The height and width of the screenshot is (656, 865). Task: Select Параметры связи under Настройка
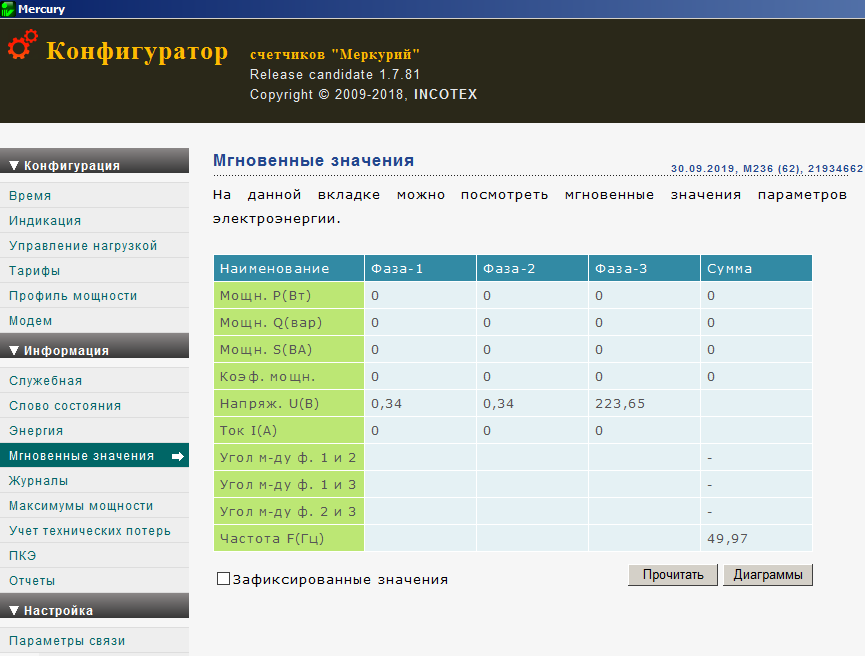94,641
